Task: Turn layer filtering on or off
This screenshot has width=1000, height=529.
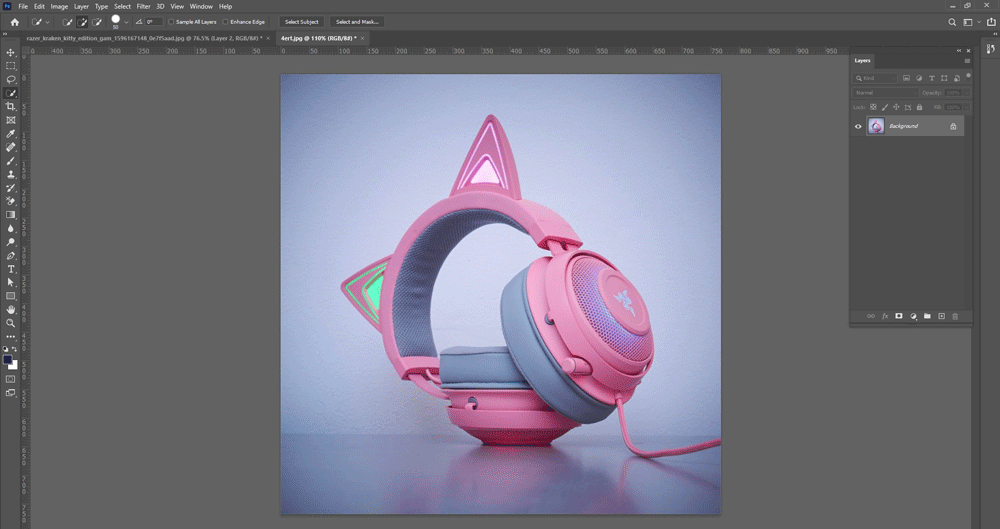Action: point(968,76)
